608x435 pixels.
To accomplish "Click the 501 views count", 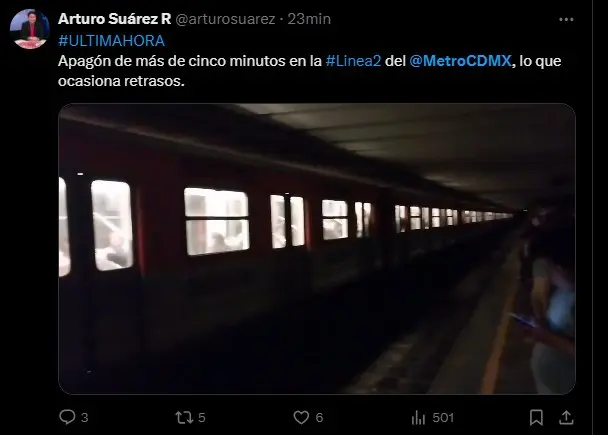I will [x=443, y=418].
